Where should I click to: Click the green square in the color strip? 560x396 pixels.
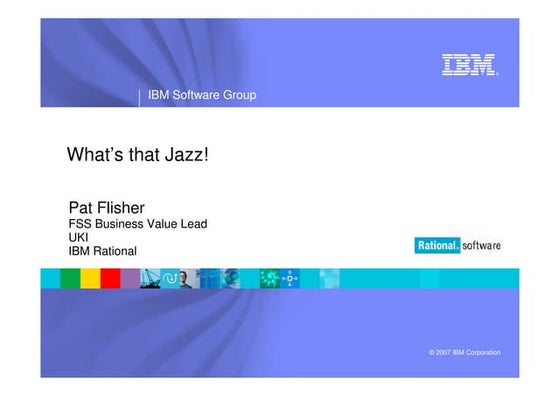click(x=70, y=279)
